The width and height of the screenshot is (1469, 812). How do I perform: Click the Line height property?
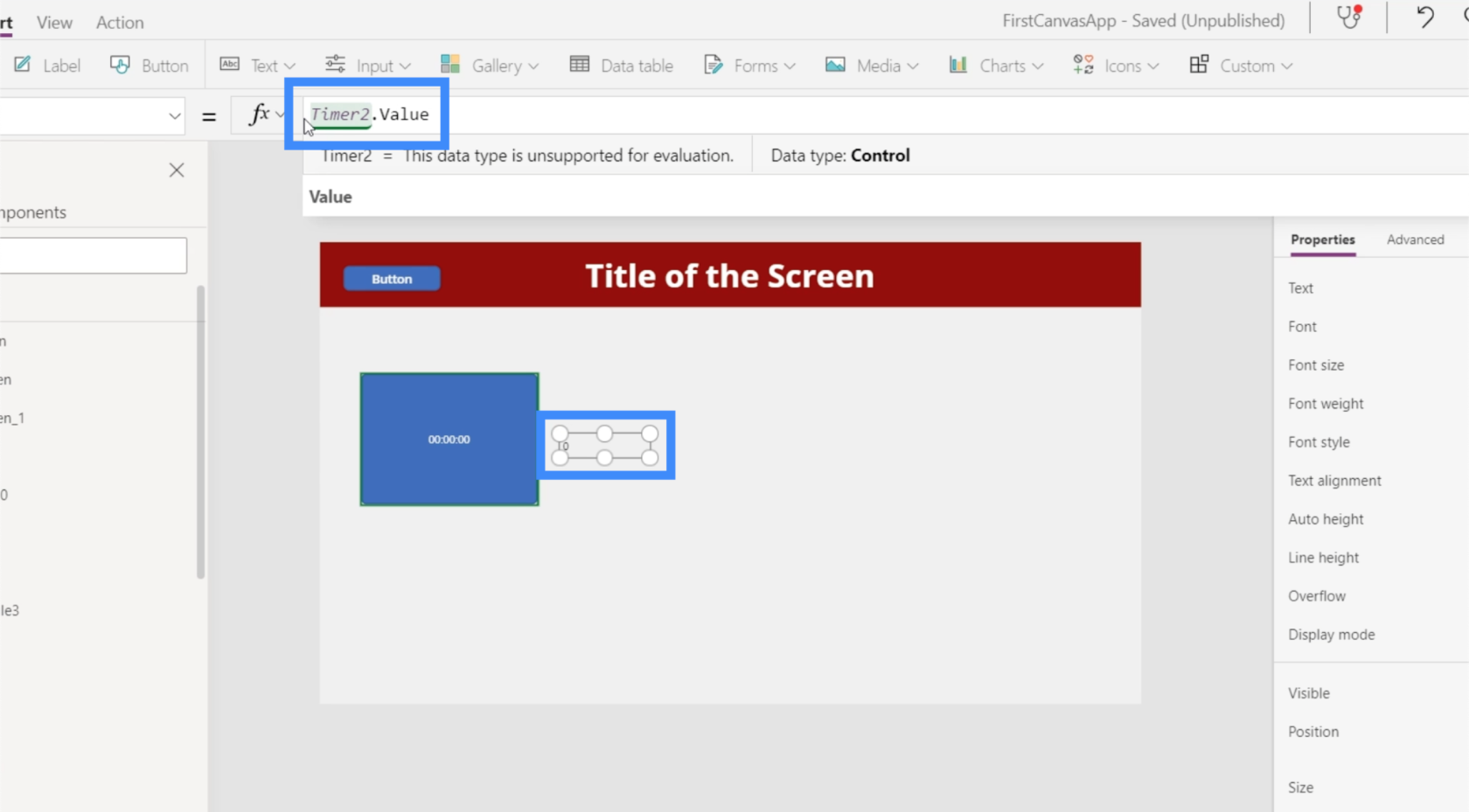1323,558
